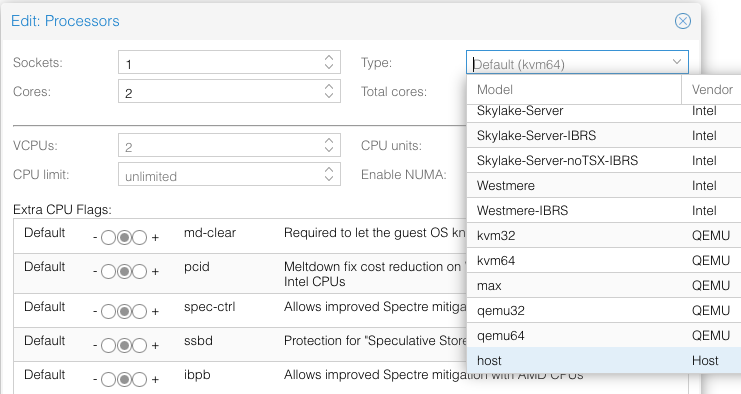Choose Westmere CPU model
Viewport: 741px width, 394px height.
click(x=604, y=186)
